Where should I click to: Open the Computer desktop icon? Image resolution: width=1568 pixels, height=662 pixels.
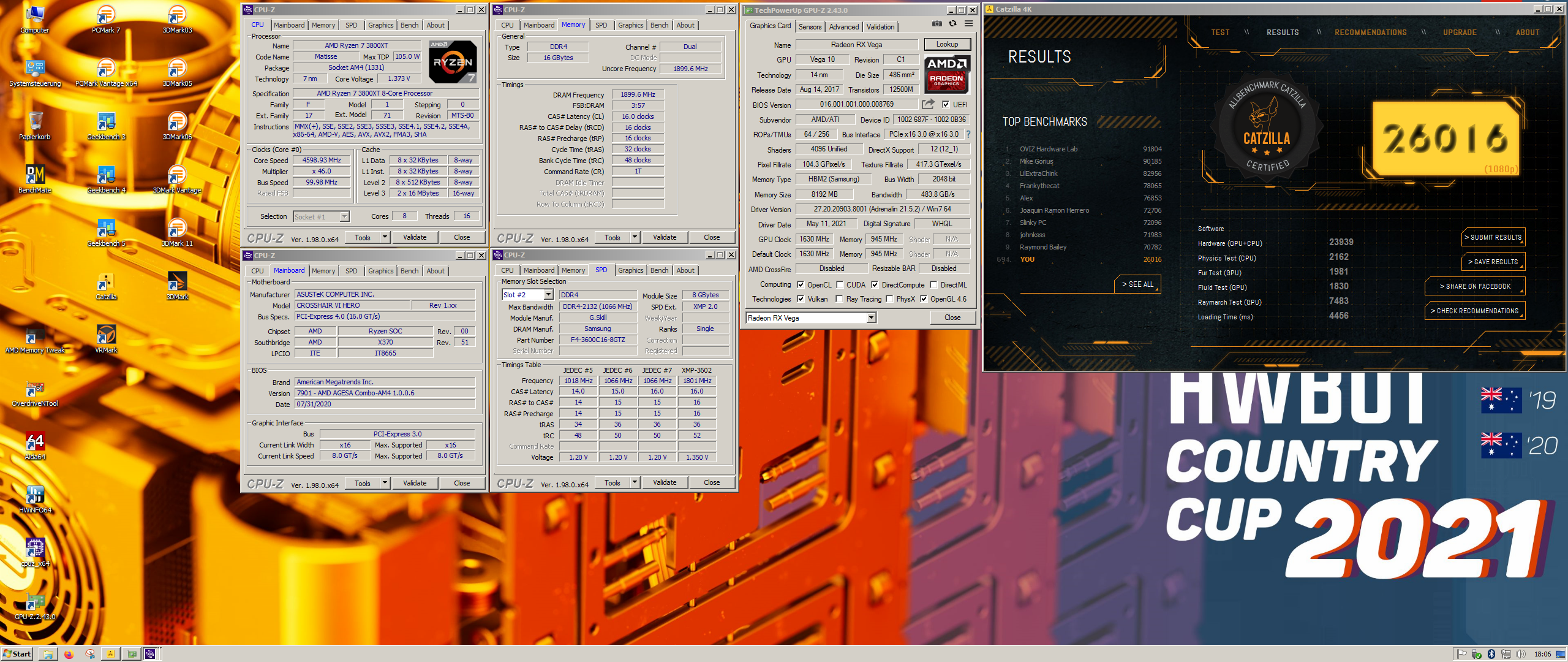35,18
